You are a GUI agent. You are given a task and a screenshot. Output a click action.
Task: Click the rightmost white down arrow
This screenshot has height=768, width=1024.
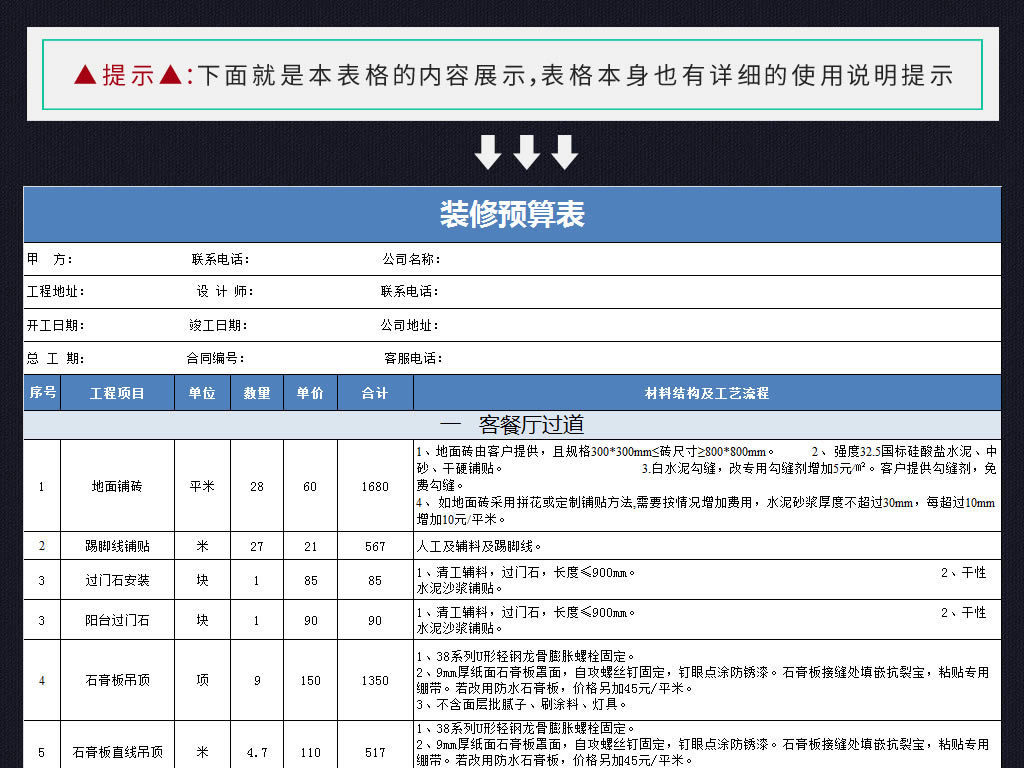point(565,152)
